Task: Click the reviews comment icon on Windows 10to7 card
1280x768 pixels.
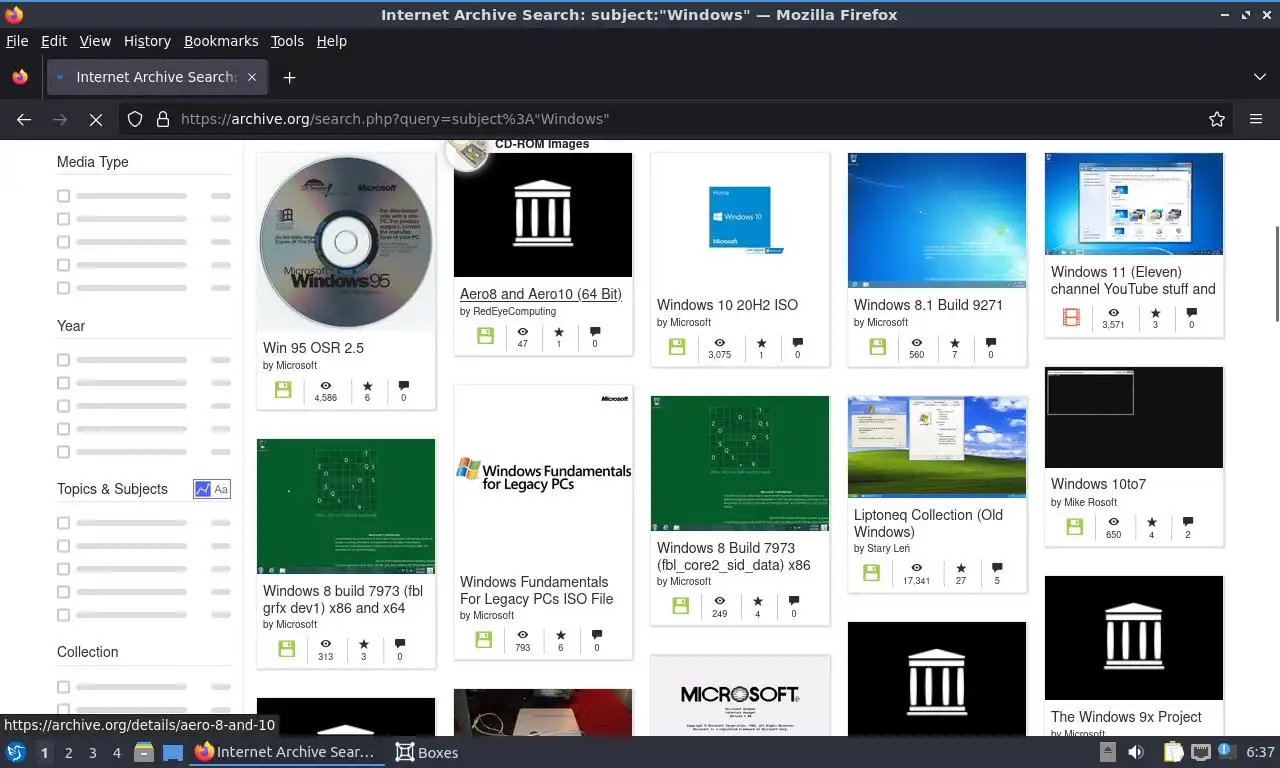Action: [x=1187, y=522]
